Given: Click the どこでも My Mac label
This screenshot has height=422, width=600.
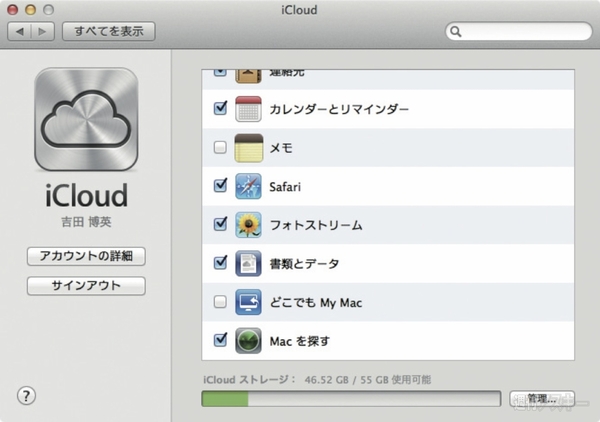Looking at the screenshot, I should click(x=316, y=303).
